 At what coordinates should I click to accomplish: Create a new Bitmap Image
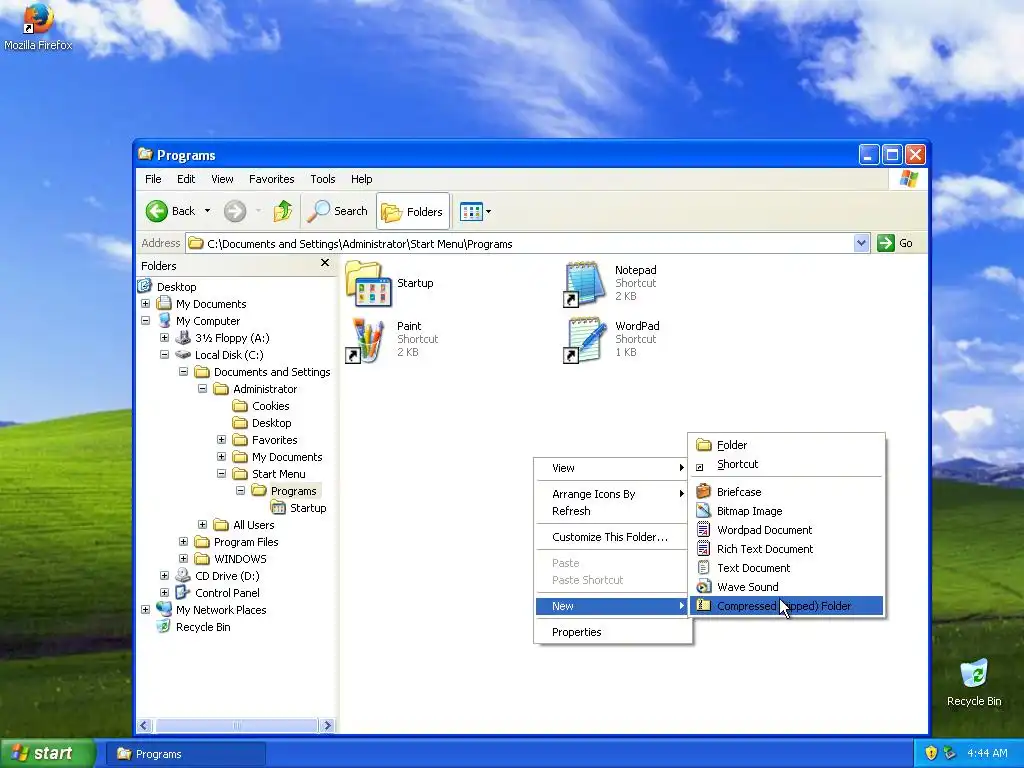[x=786, y=511]
